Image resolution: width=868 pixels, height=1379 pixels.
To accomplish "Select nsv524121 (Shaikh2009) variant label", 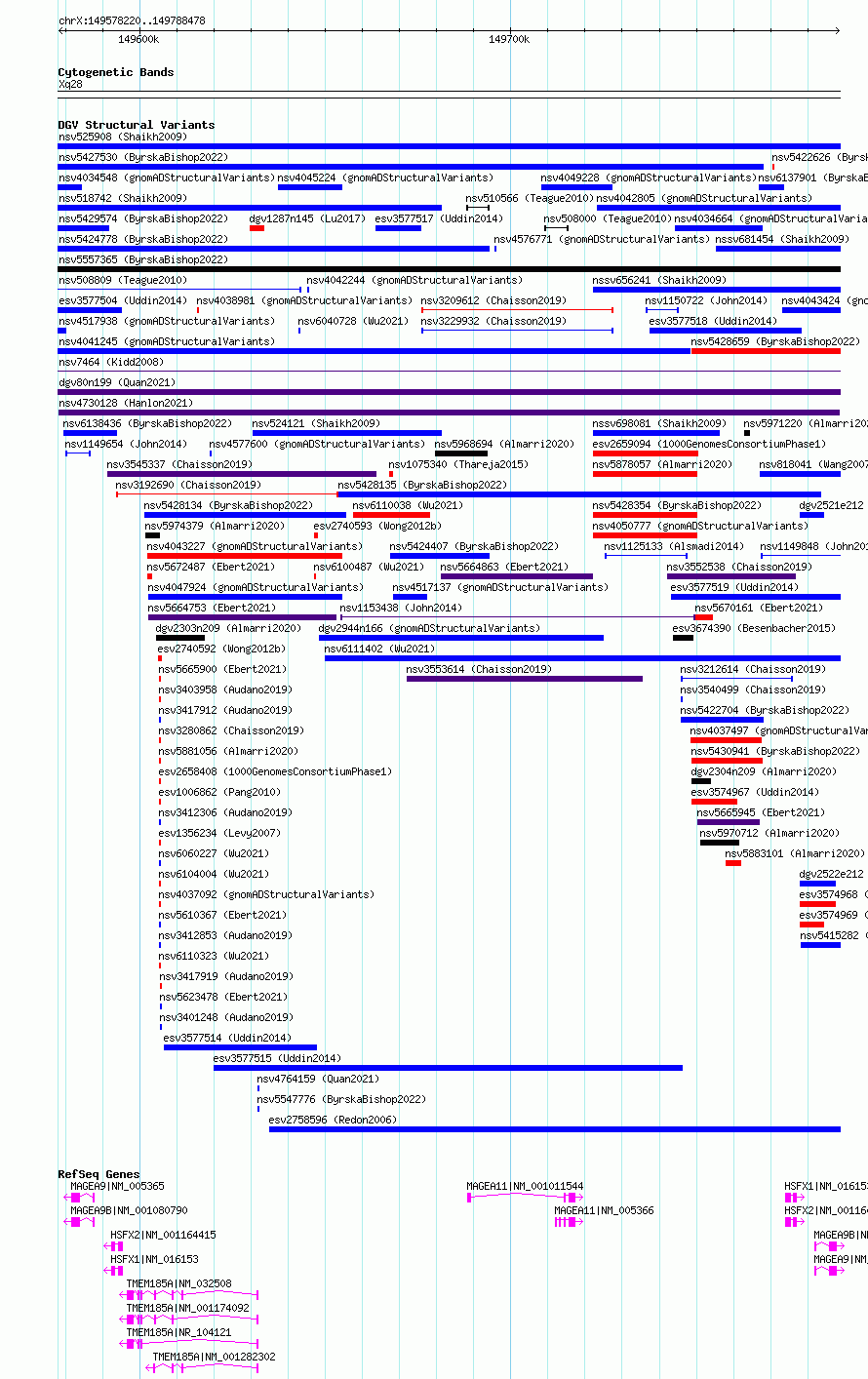I will coord(316,423).
